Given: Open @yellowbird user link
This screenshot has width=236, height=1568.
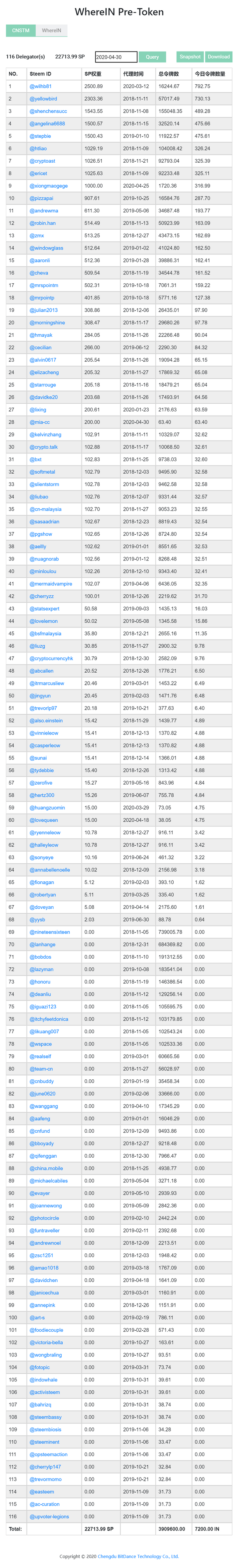Looking at the screenshot, I should pyautogui.click(x=43, y=99).
